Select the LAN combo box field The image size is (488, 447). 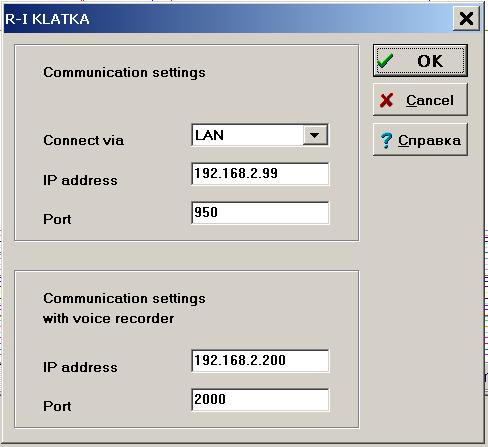coord(260,135)
